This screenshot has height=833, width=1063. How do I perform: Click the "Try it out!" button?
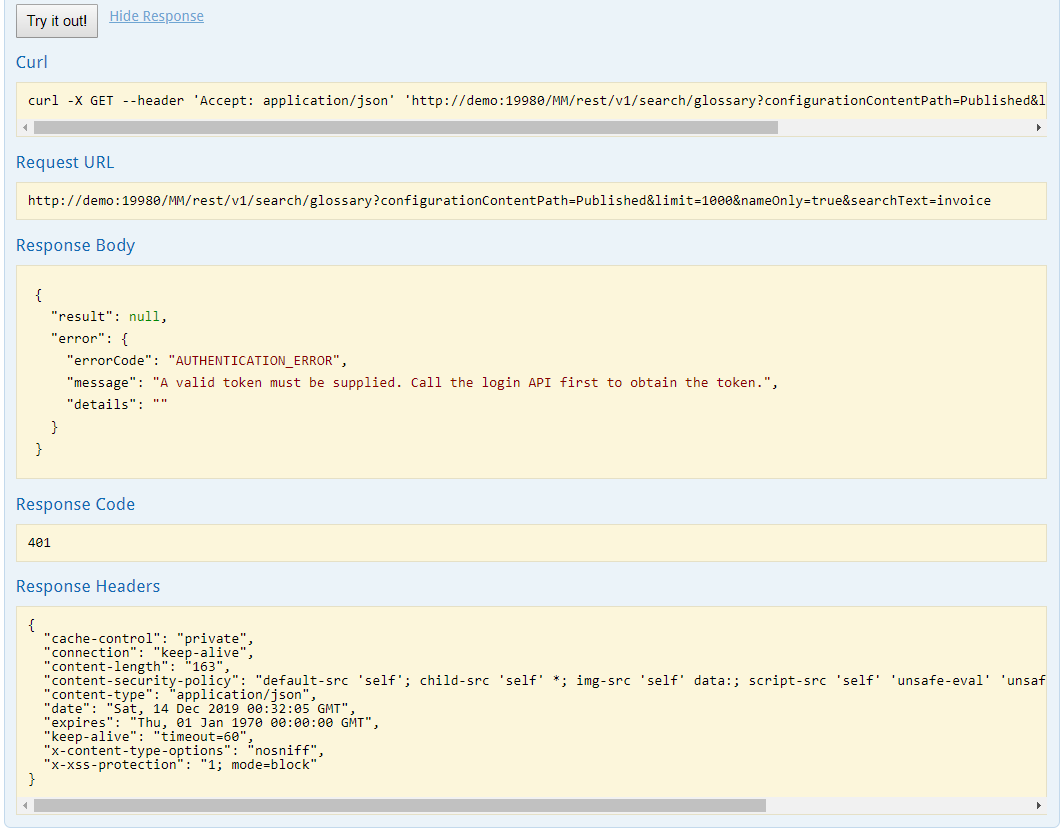click(57, 21)
